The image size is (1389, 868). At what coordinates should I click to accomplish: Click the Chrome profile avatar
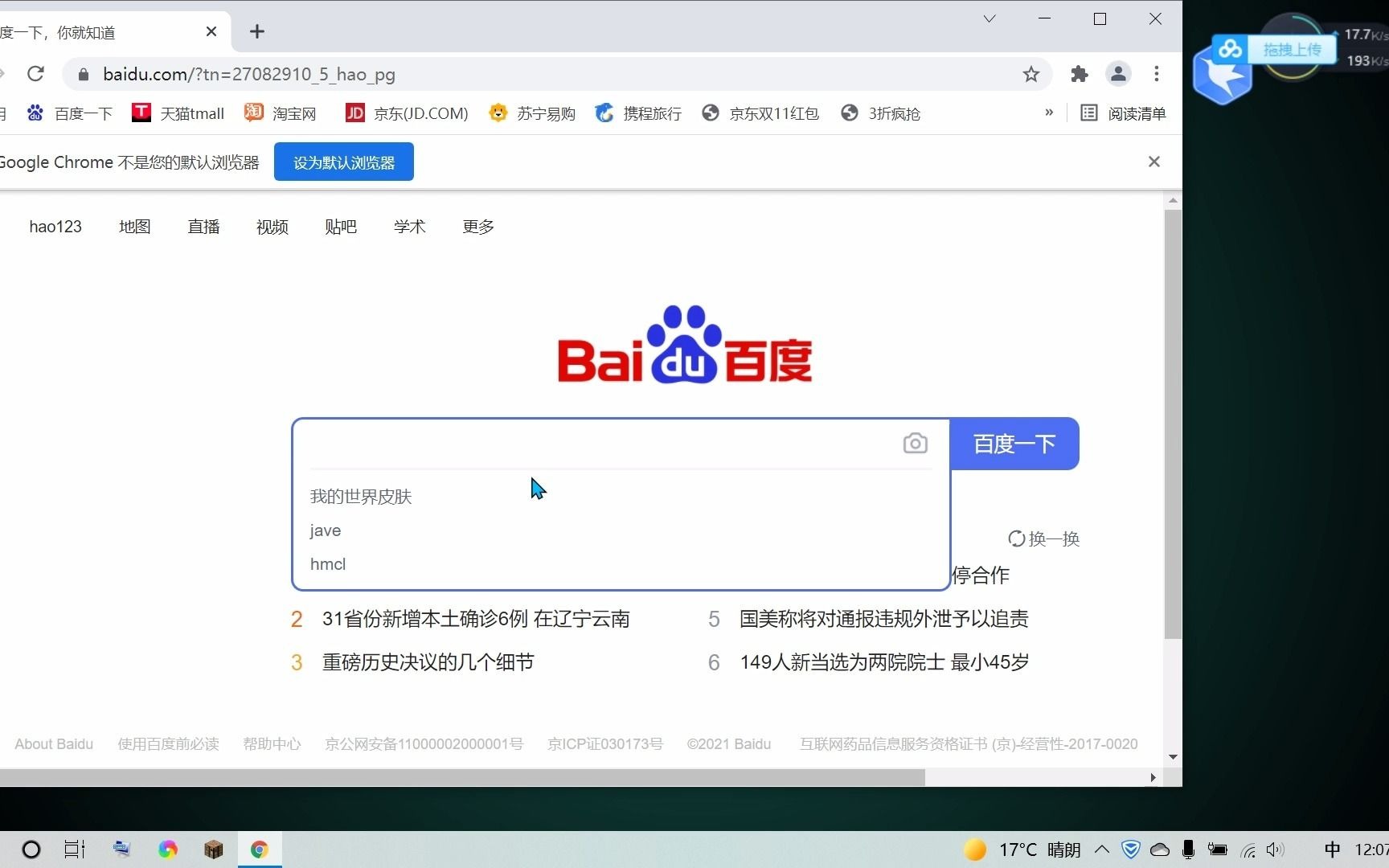[x=1118, y=73]
